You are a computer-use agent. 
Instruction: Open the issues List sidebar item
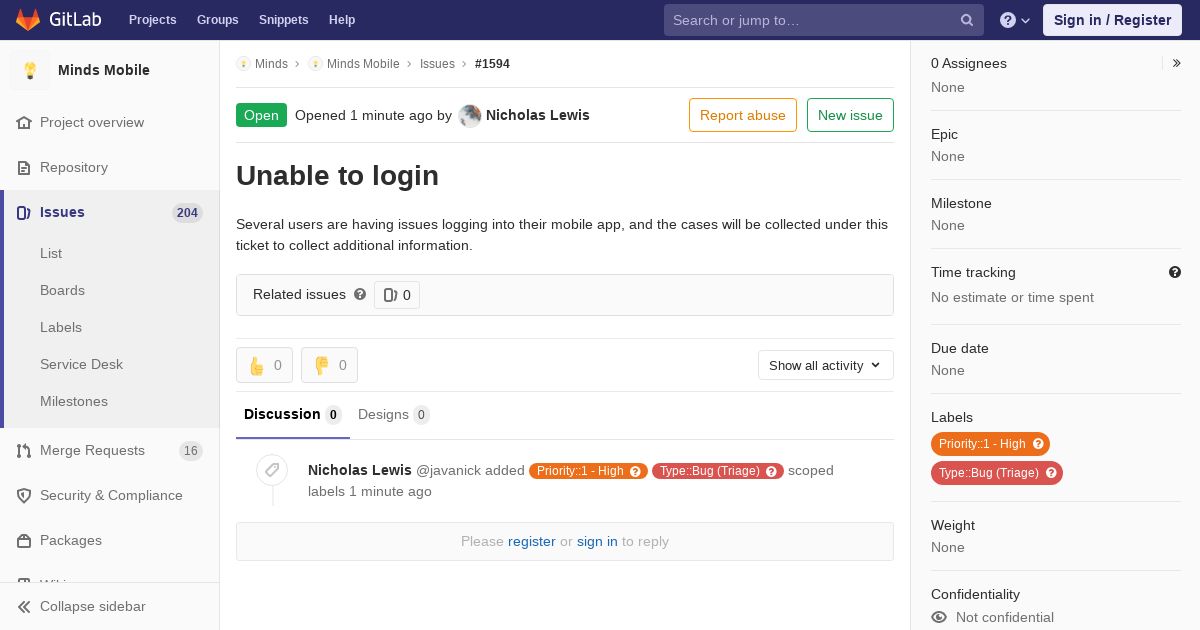click(51, 253)
